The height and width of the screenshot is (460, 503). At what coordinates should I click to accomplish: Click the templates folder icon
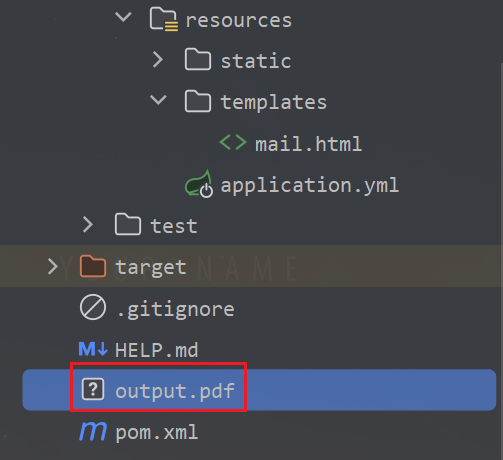[x=198, y=101]
